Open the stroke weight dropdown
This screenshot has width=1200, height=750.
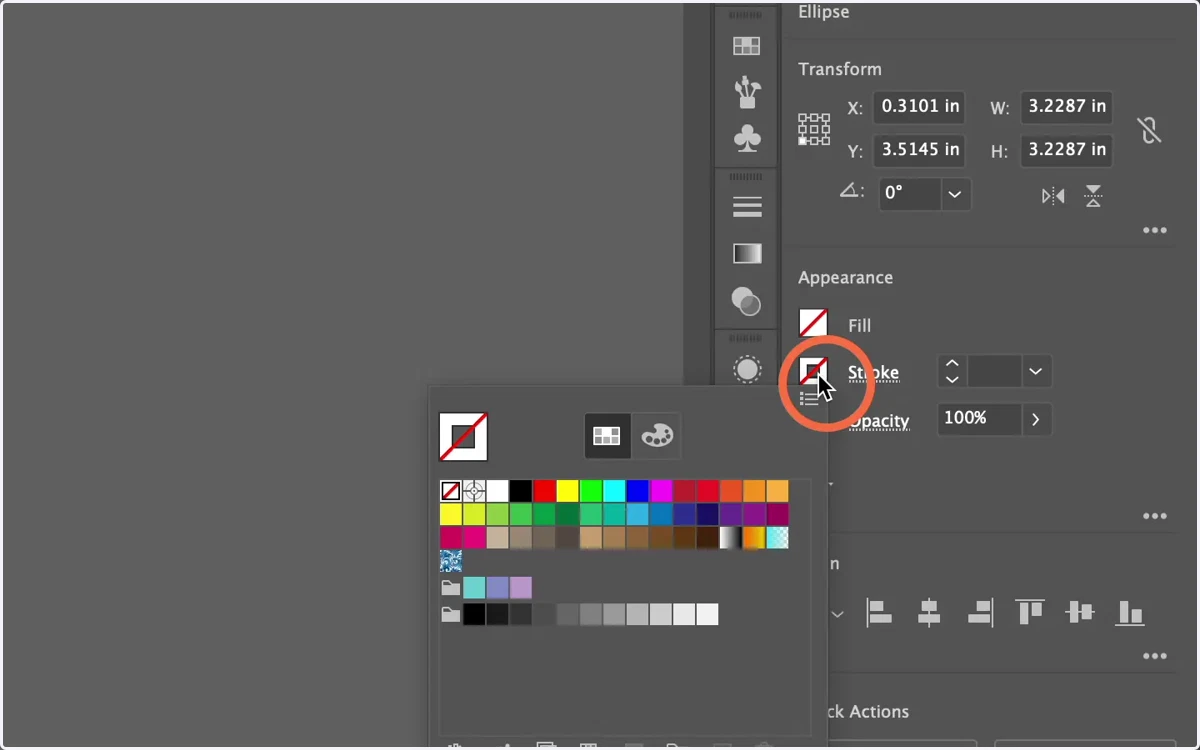pos(1036,372)
